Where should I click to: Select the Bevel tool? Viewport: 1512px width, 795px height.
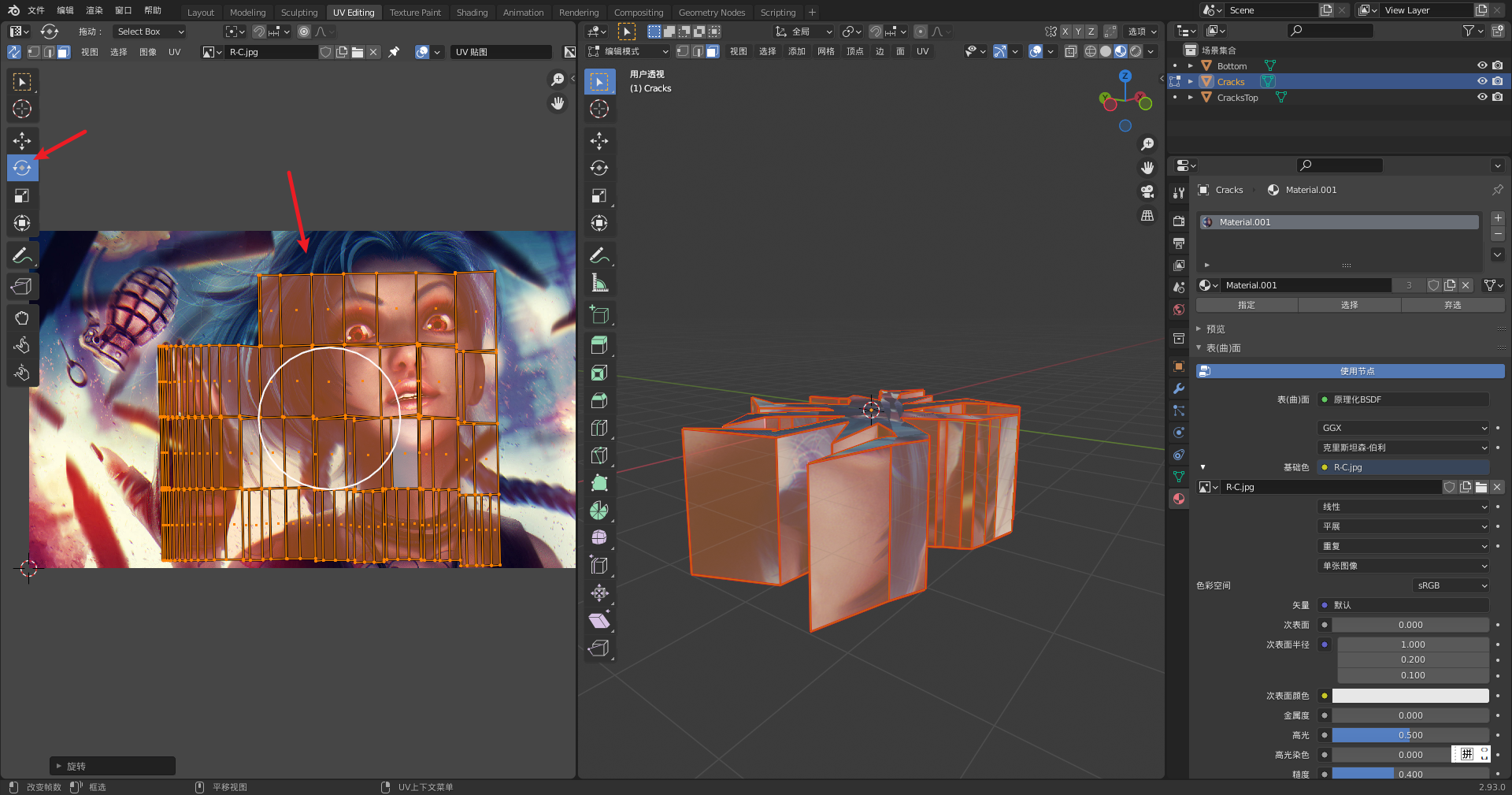pos(599,400)
